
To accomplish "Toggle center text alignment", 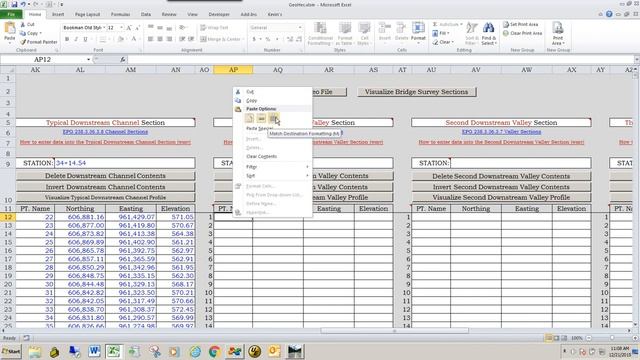I will pyautogui.click(x=160, y=39).
